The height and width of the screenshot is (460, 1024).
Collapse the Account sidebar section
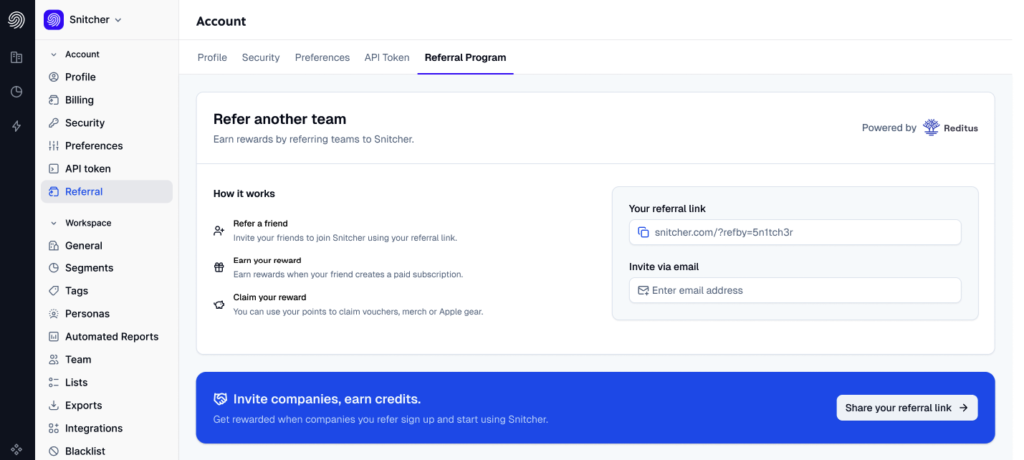[54, 54]
